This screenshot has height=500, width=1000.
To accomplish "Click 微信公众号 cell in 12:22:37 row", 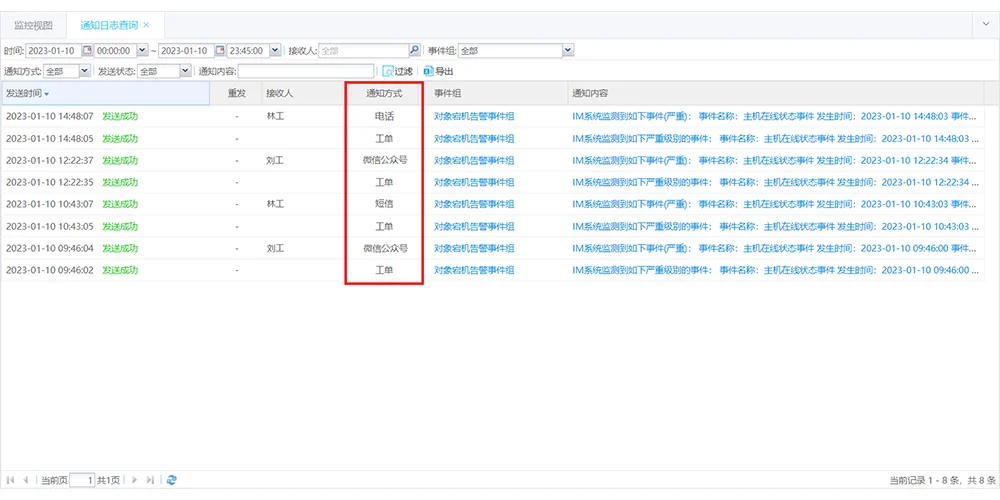I will (x=385, y=160).
